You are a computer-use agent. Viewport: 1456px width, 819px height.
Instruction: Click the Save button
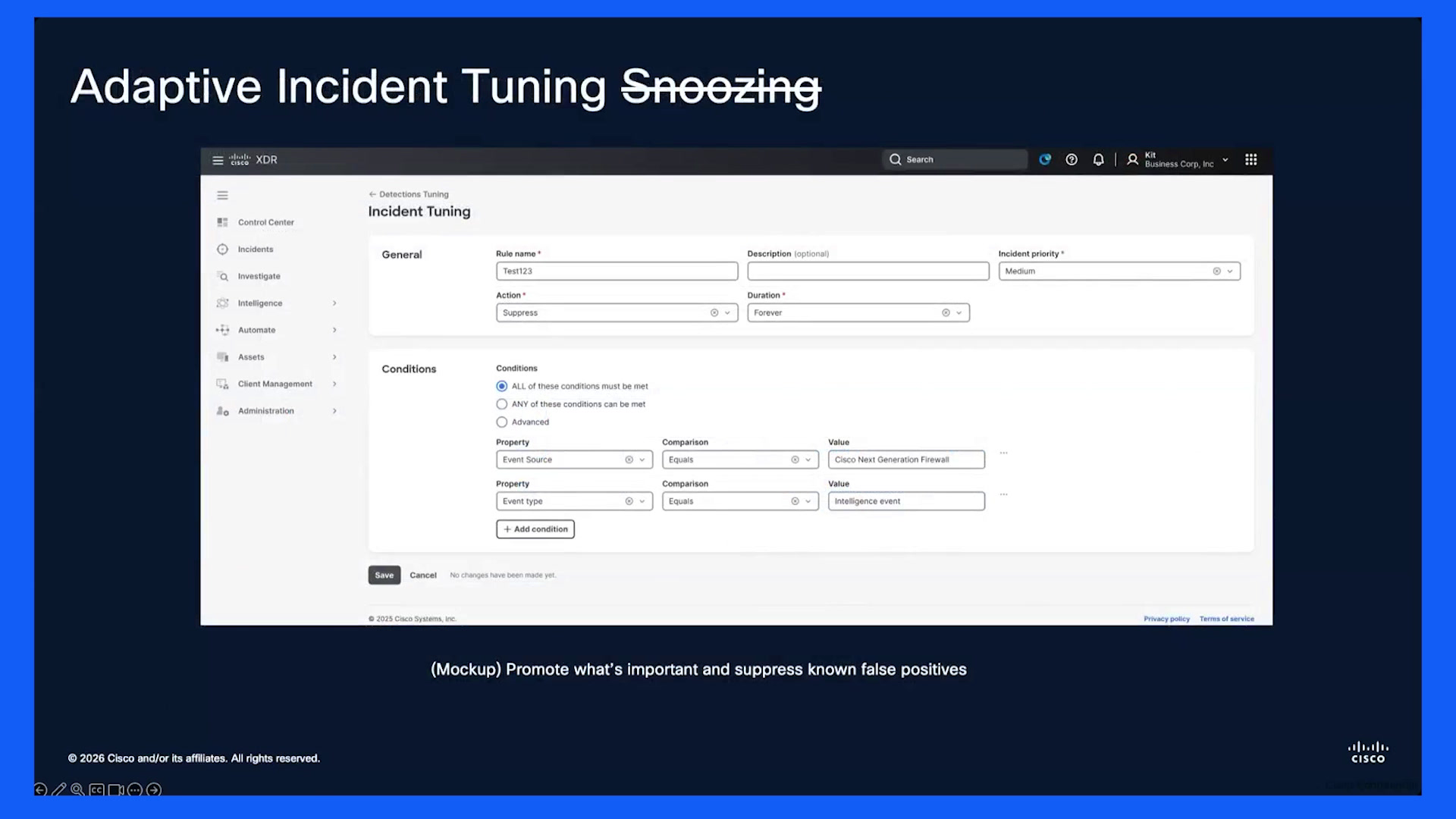(x=384, y=575)
